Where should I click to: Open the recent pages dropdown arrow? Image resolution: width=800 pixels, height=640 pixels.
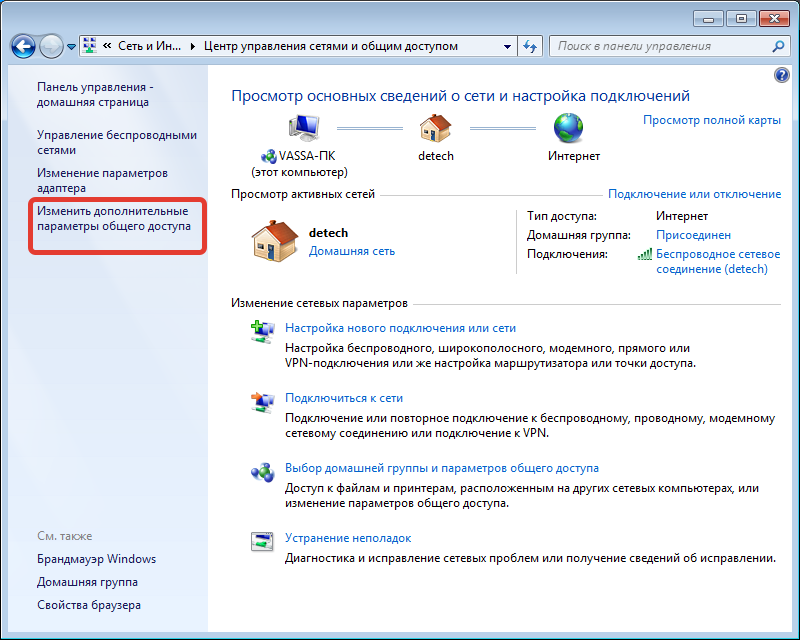pyautogui.click(x=71, y=47)
